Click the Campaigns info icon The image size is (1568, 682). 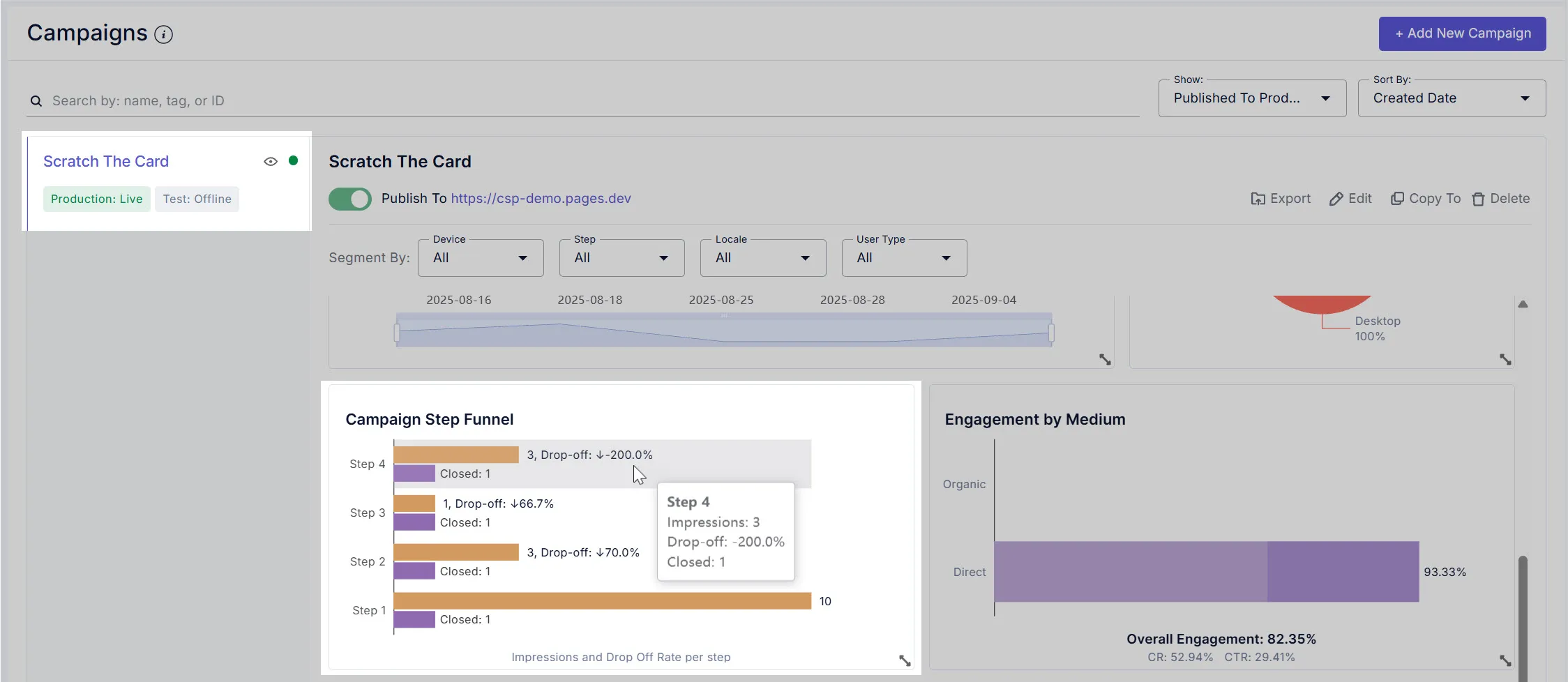pos(163,34)
